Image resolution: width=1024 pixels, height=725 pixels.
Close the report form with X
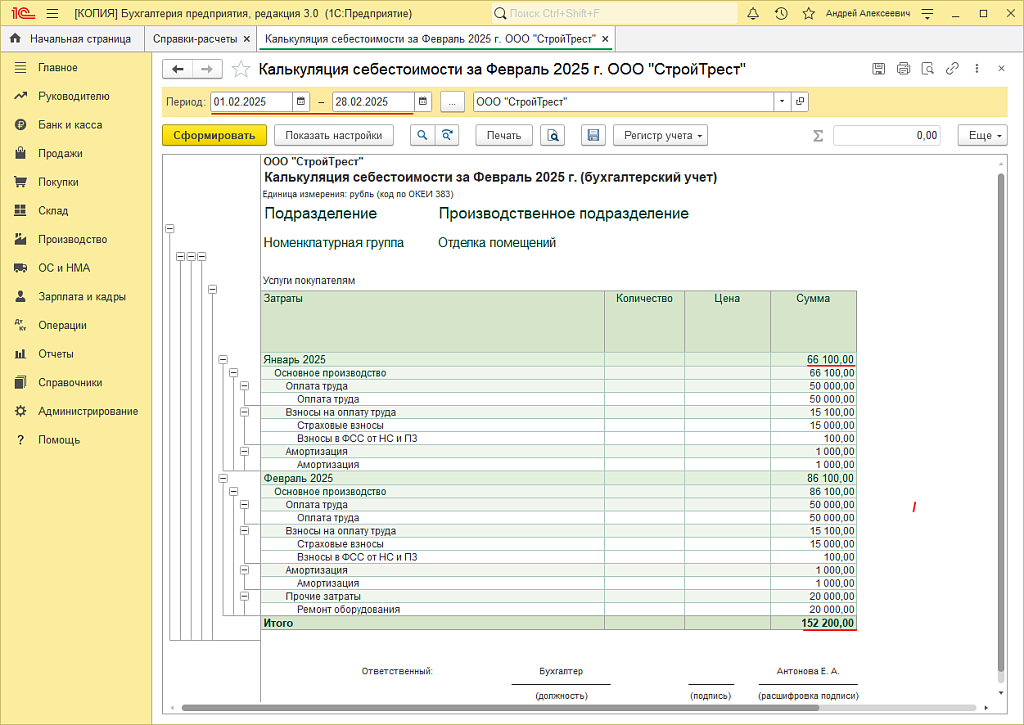coord(1001,69)
